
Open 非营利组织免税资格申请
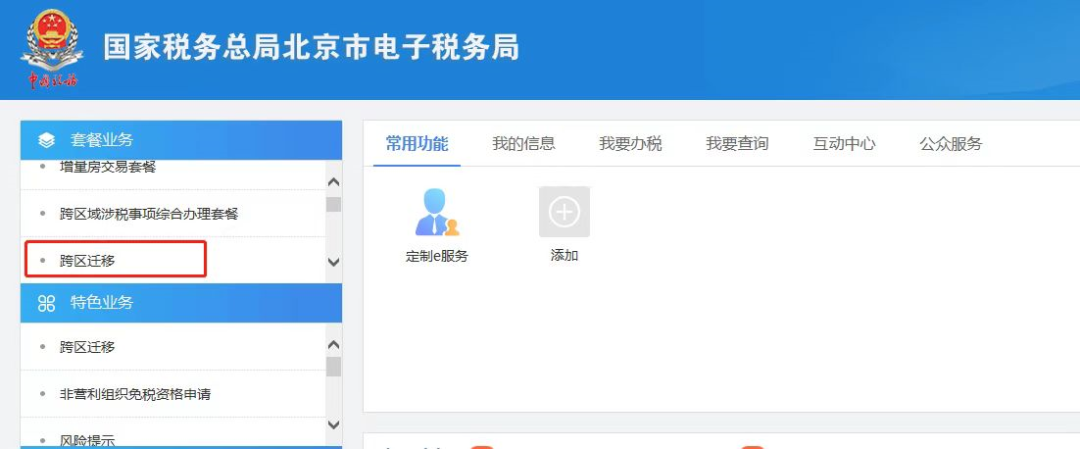pyautogui.click(x=135, y=395)
